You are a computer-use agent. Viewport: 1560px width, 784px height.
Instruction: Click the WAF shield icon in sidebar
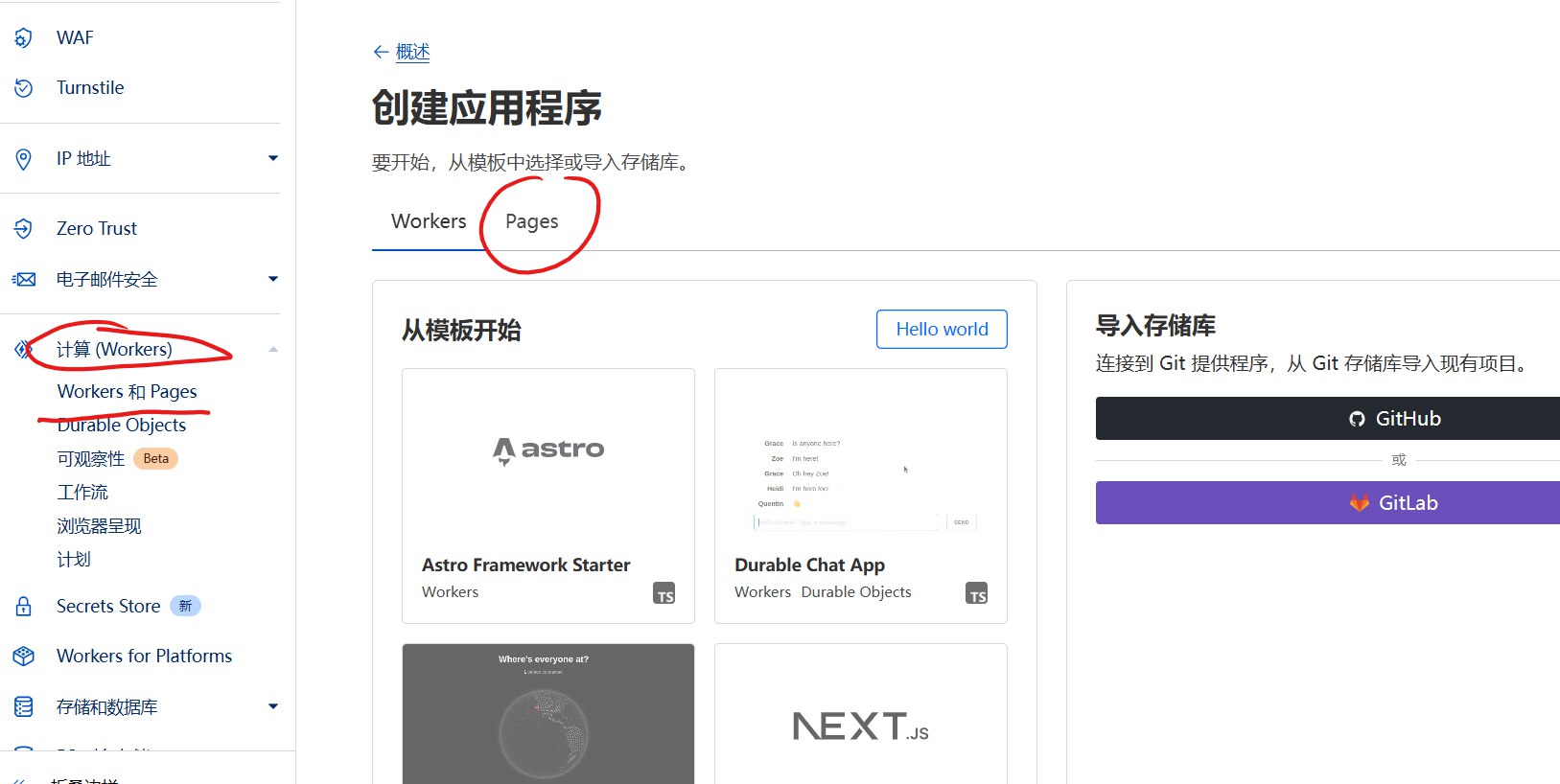[24, 38]
